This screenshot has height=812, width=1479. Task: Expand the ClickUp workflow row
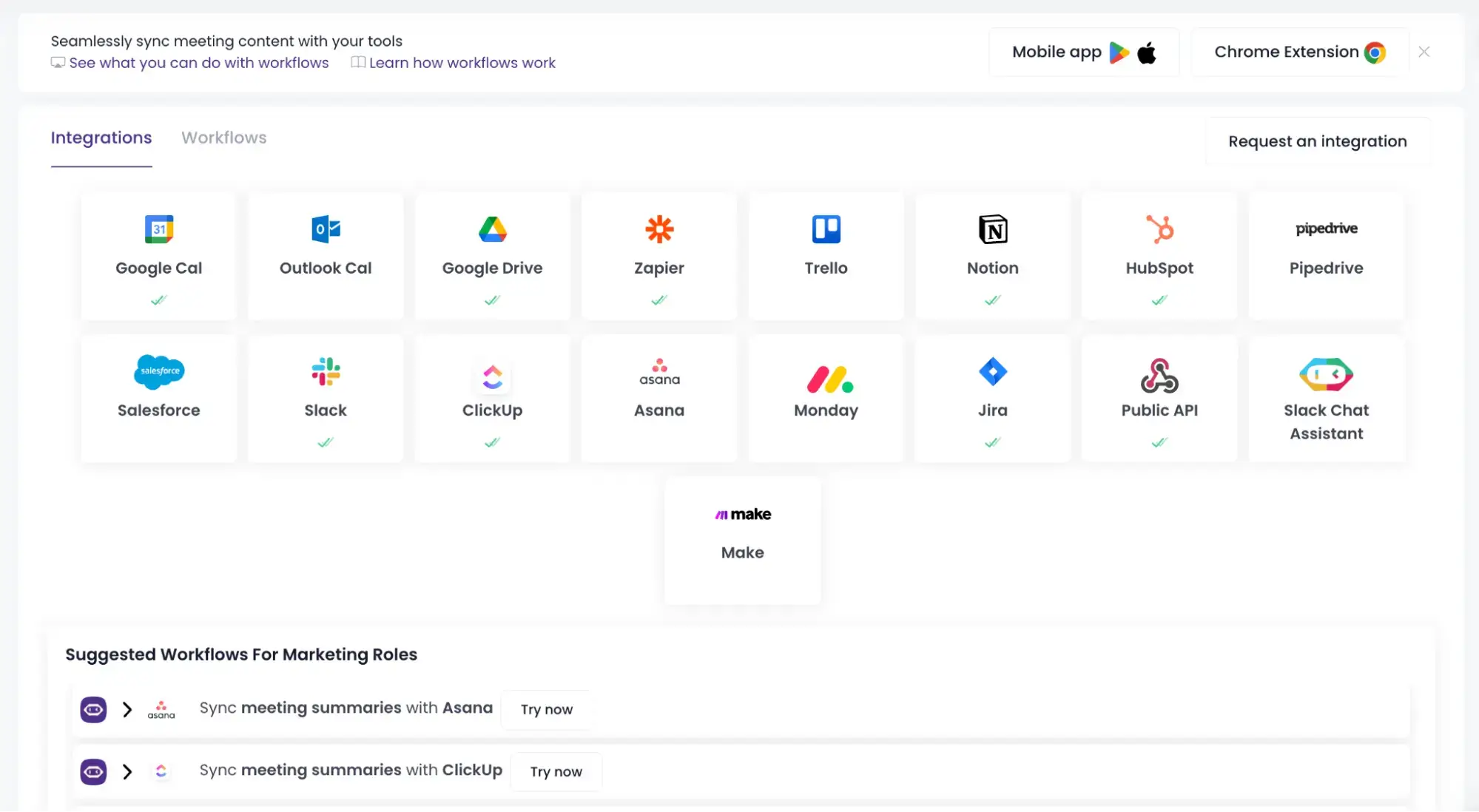tap(127, 771)
